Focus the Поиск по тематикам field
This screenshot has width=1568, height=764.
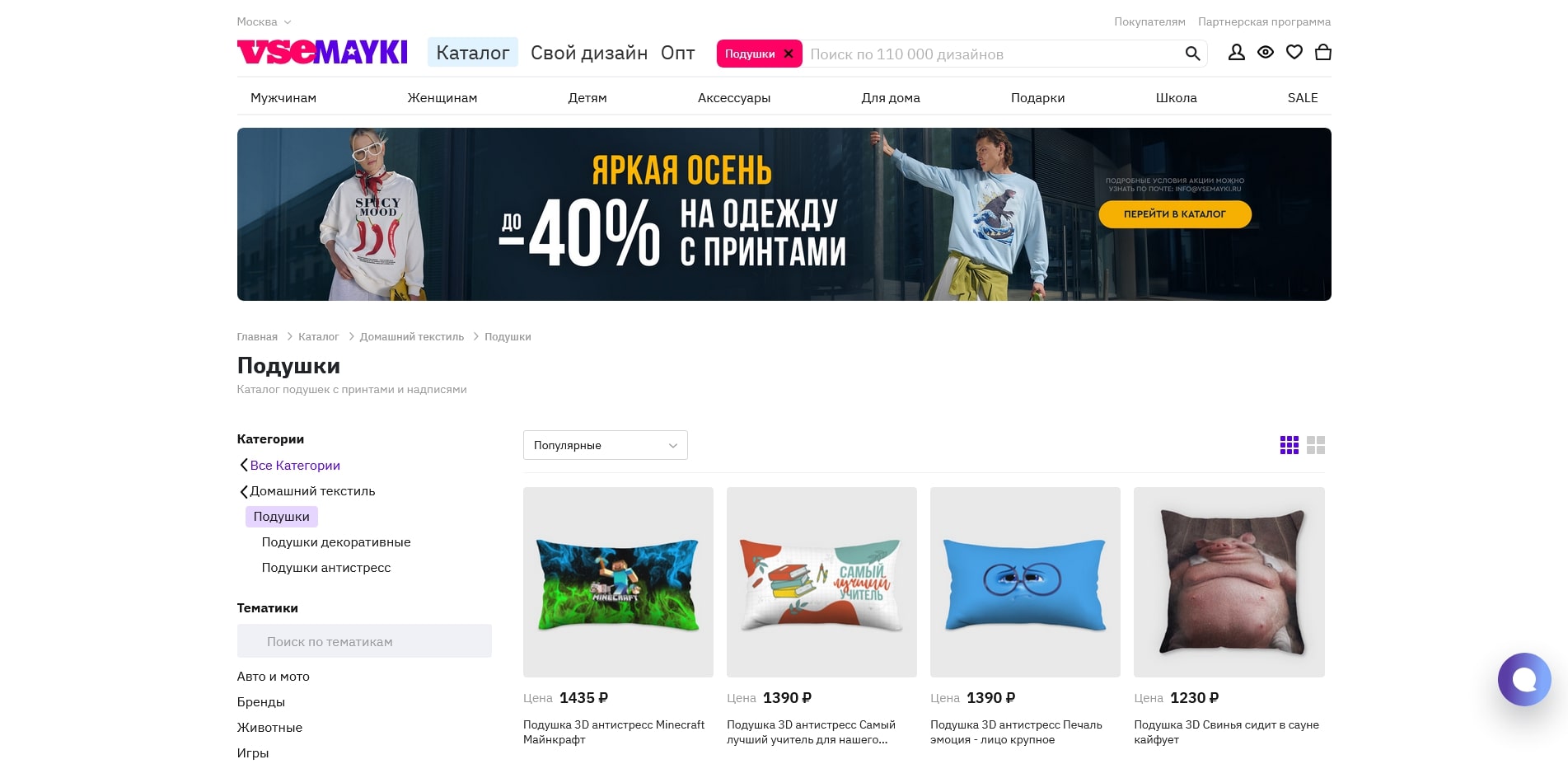coord(364,641)
